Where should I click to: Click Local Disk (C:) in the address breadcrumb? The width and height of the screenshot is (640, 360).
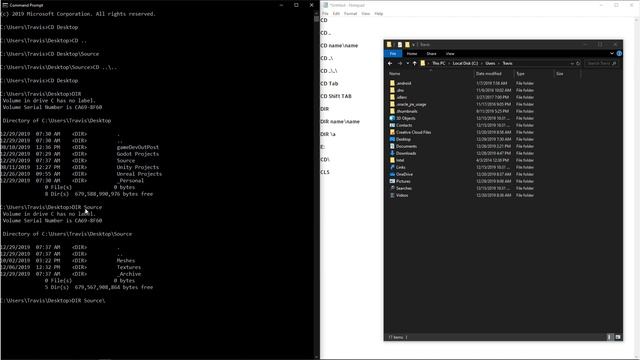point(465,64)
